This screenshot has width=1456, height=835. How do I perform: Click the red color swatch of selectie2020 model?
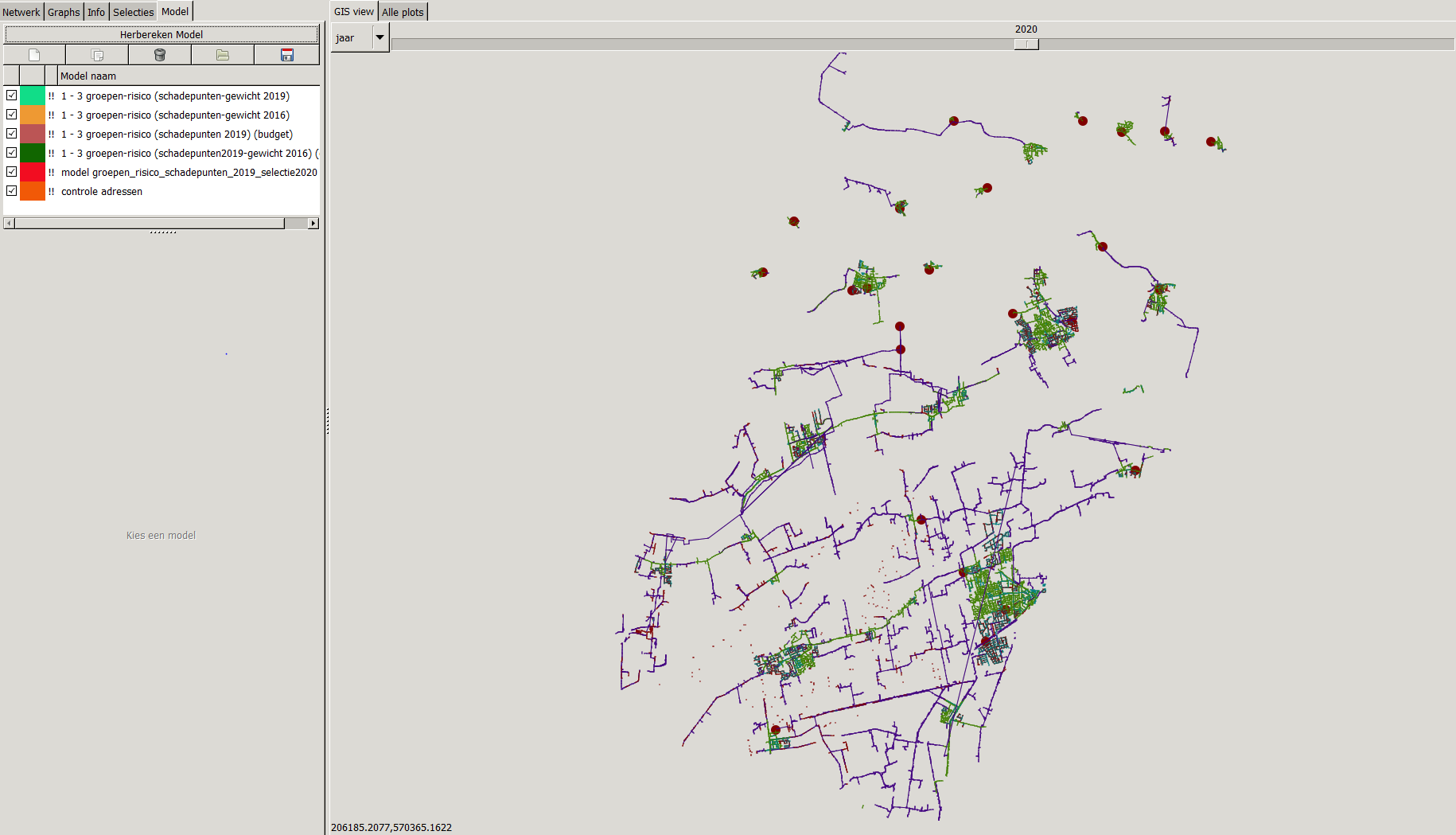(x=33, y=172)
